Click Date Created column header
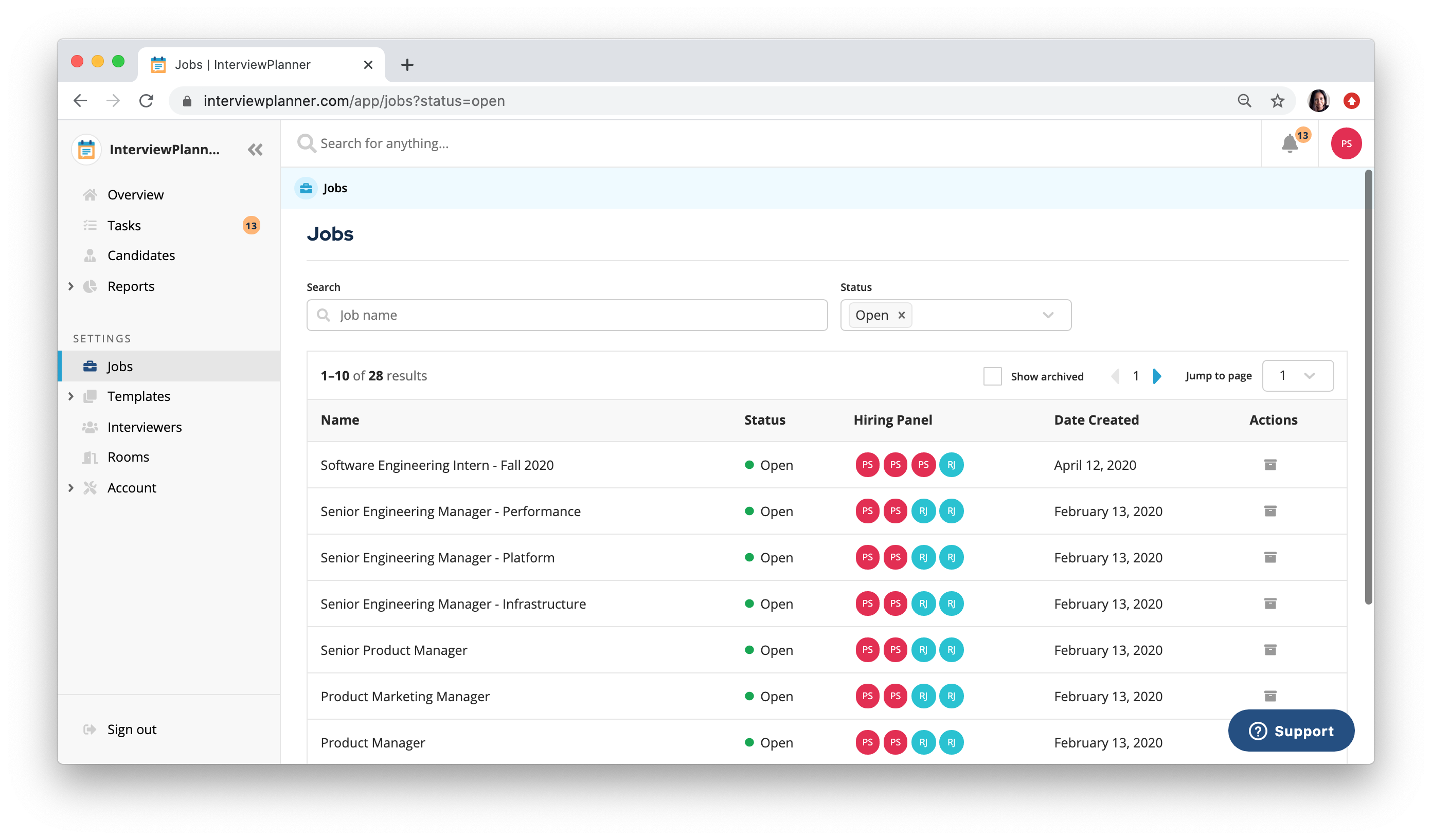This screenshot has width=1432, height=840. click(1096, 419)
